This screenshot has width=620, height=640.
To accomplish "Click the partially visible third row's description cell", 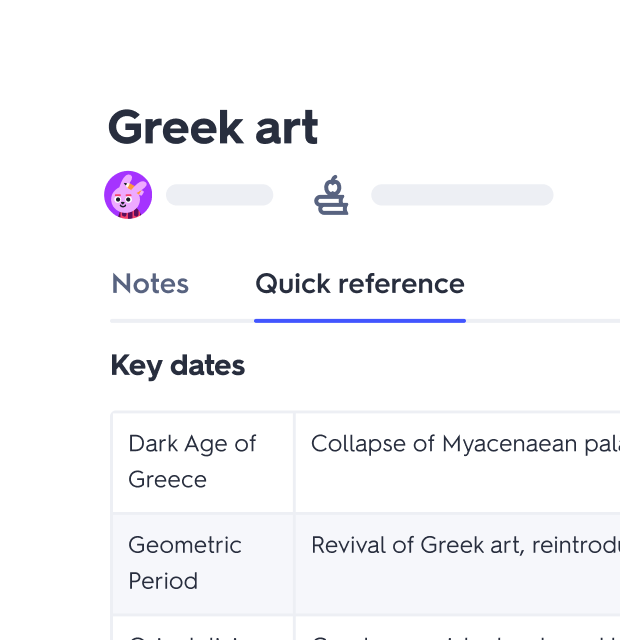I will point(457,629).
